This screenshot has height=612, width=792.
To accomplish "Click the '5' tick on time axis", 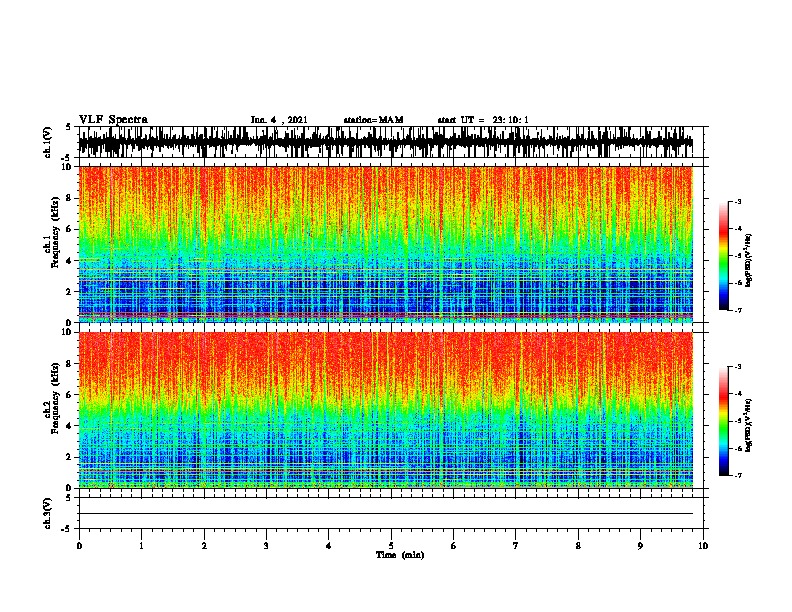I will [391, 546].
